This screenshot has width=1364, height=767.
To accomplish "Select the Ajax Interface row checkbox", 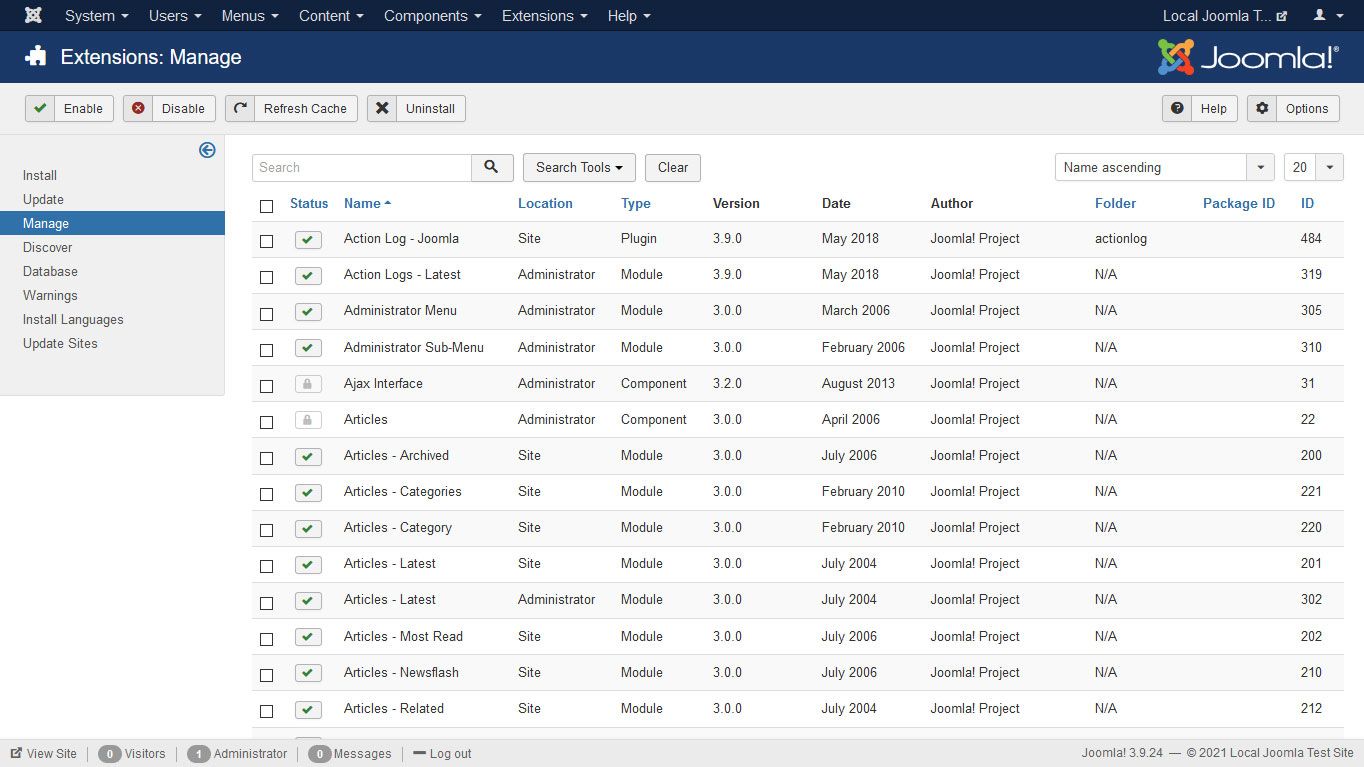I will tap(266, 386).
